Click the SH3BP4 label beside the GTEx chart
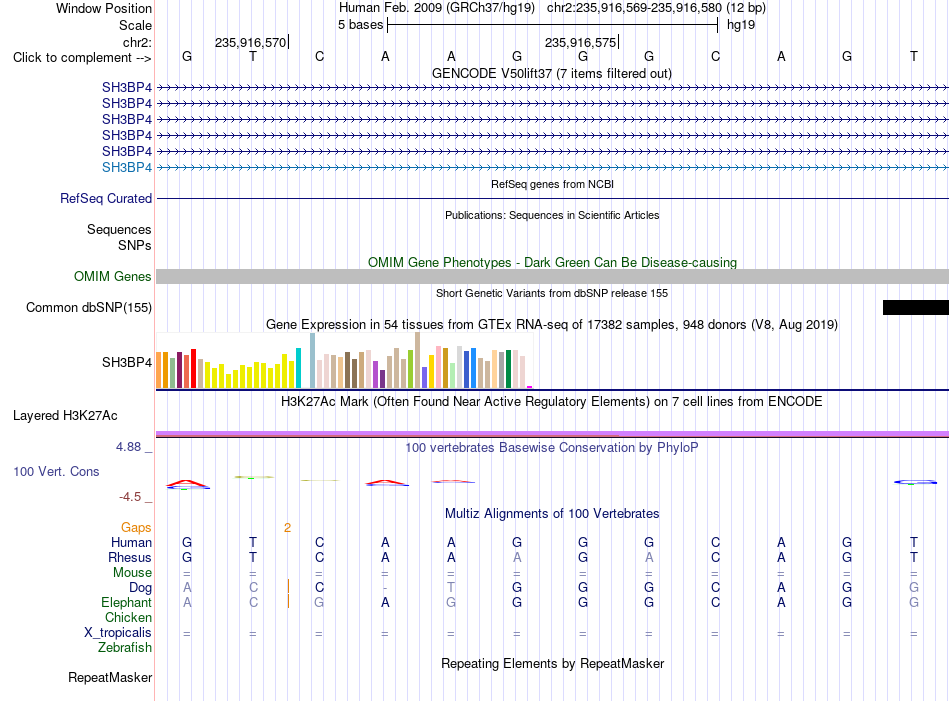This screenshot has height=701, width=950. coord(127,362)
